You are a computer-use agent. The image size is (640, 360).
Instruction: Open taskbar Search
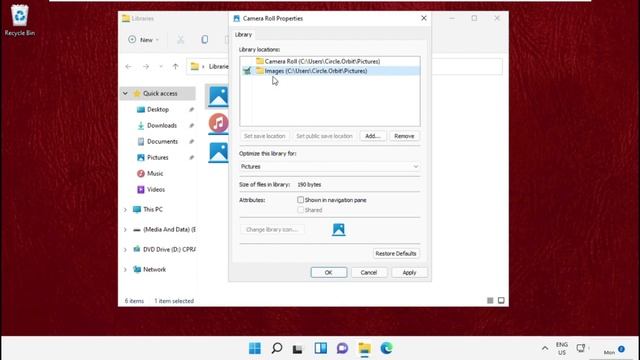click(x=277, y=348)
